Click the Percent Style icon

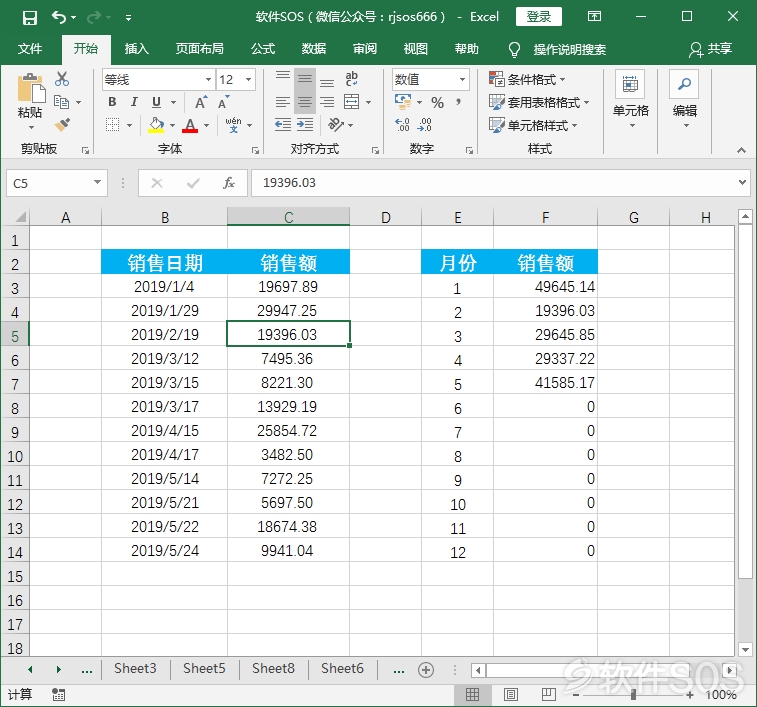pos(437,102)
